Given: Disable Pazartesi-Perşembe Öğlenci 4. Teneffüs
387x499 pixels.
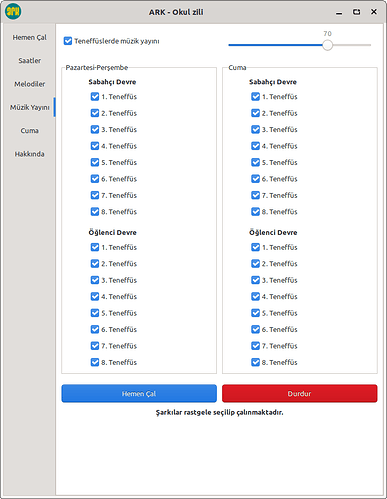Looking at the screenshot, I should tap(95, 296).
